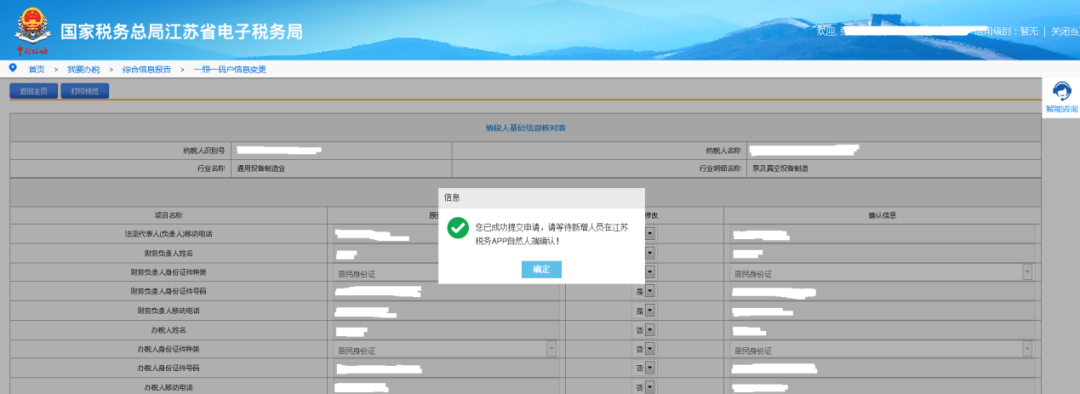Open modify dropdown for 财务负责人身份证件号码 row

click(x=650, y=292)
